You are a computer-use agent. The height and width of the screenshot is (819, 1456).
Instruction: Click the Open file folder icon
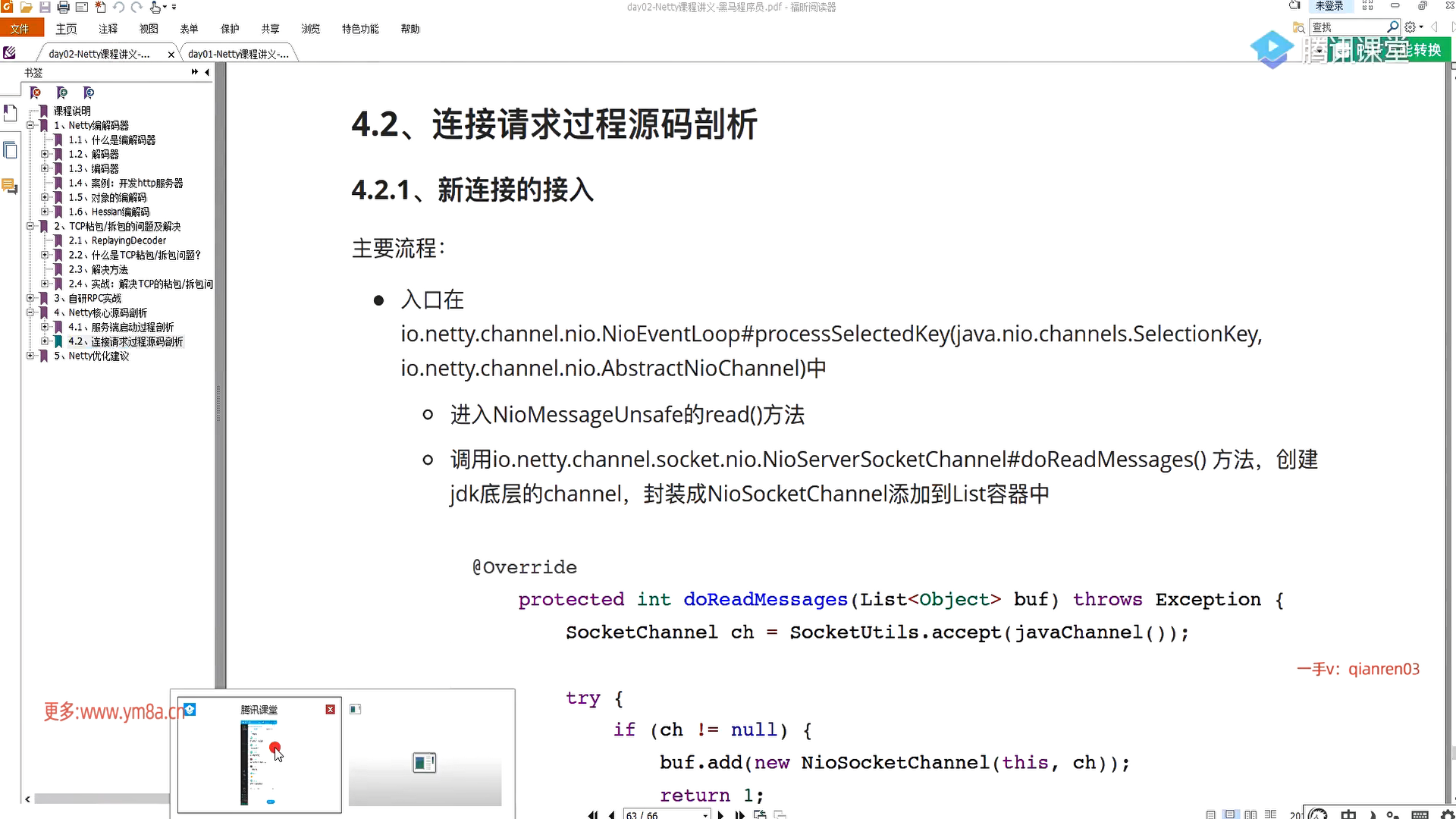[x=27, y=7]
